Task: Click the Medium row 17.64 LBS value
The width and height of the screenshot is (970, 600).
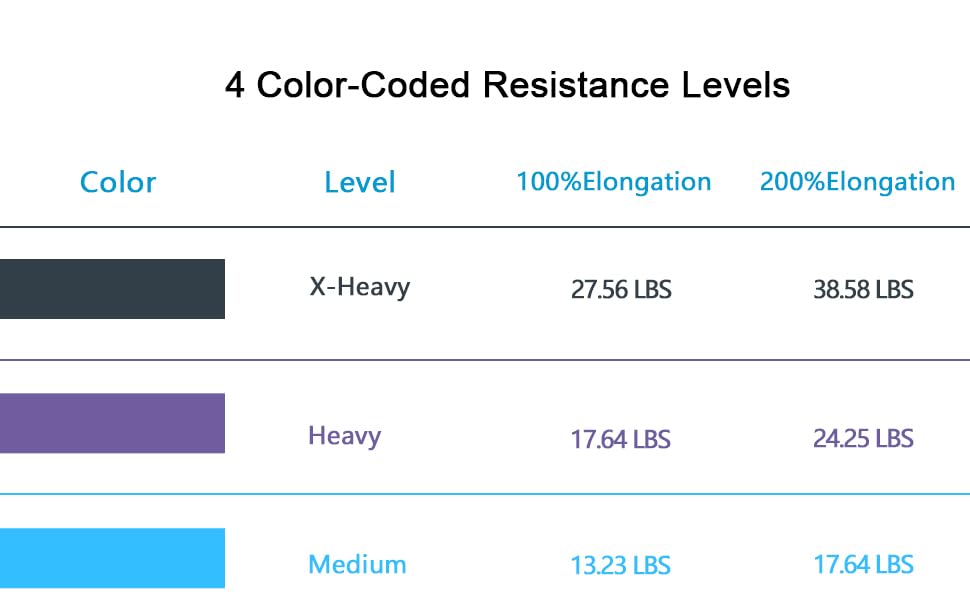Action: (x=863, y=564)
